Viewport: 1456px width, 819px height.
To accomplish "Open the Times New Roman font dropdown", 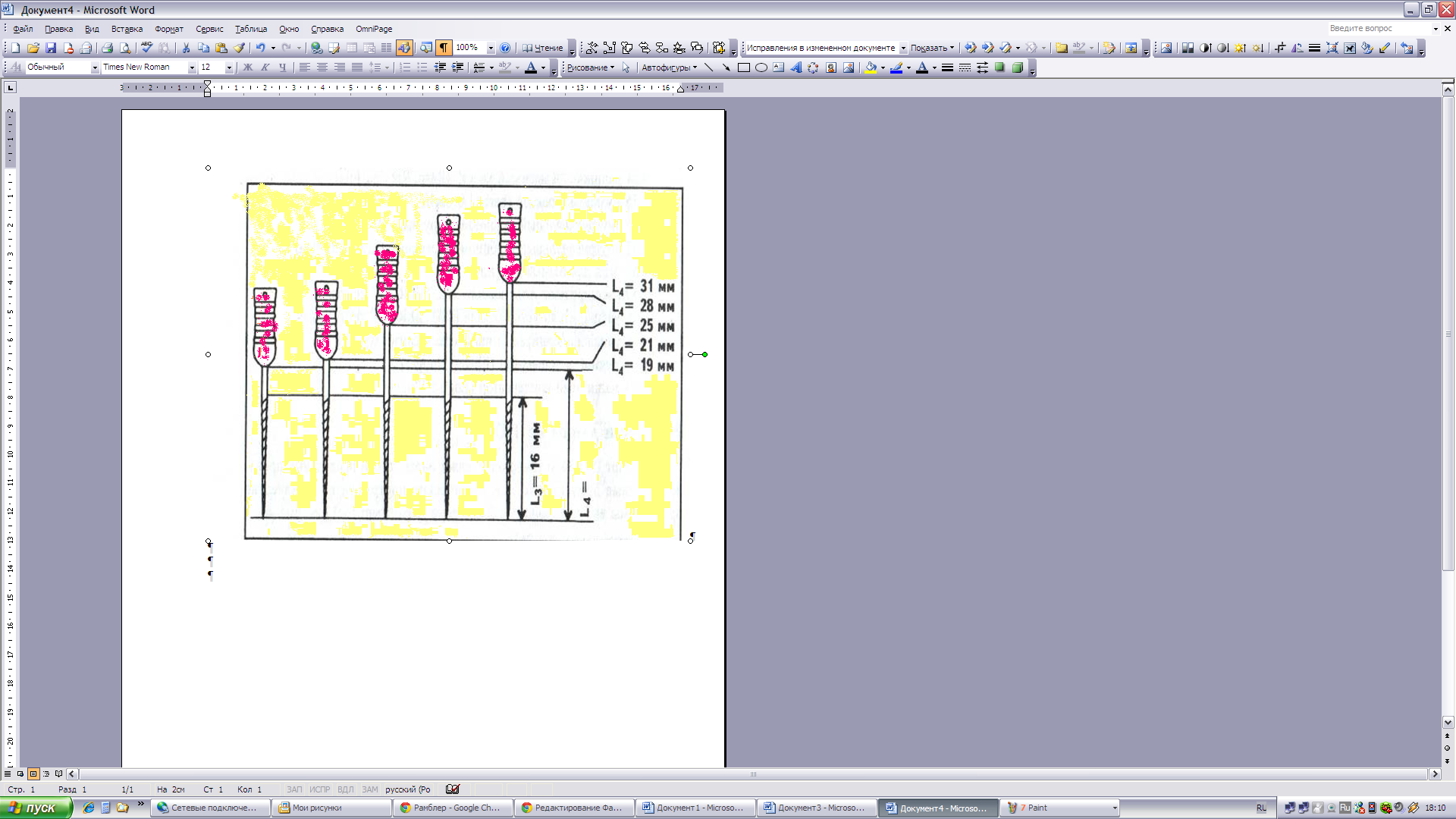I will click(192, 67).
